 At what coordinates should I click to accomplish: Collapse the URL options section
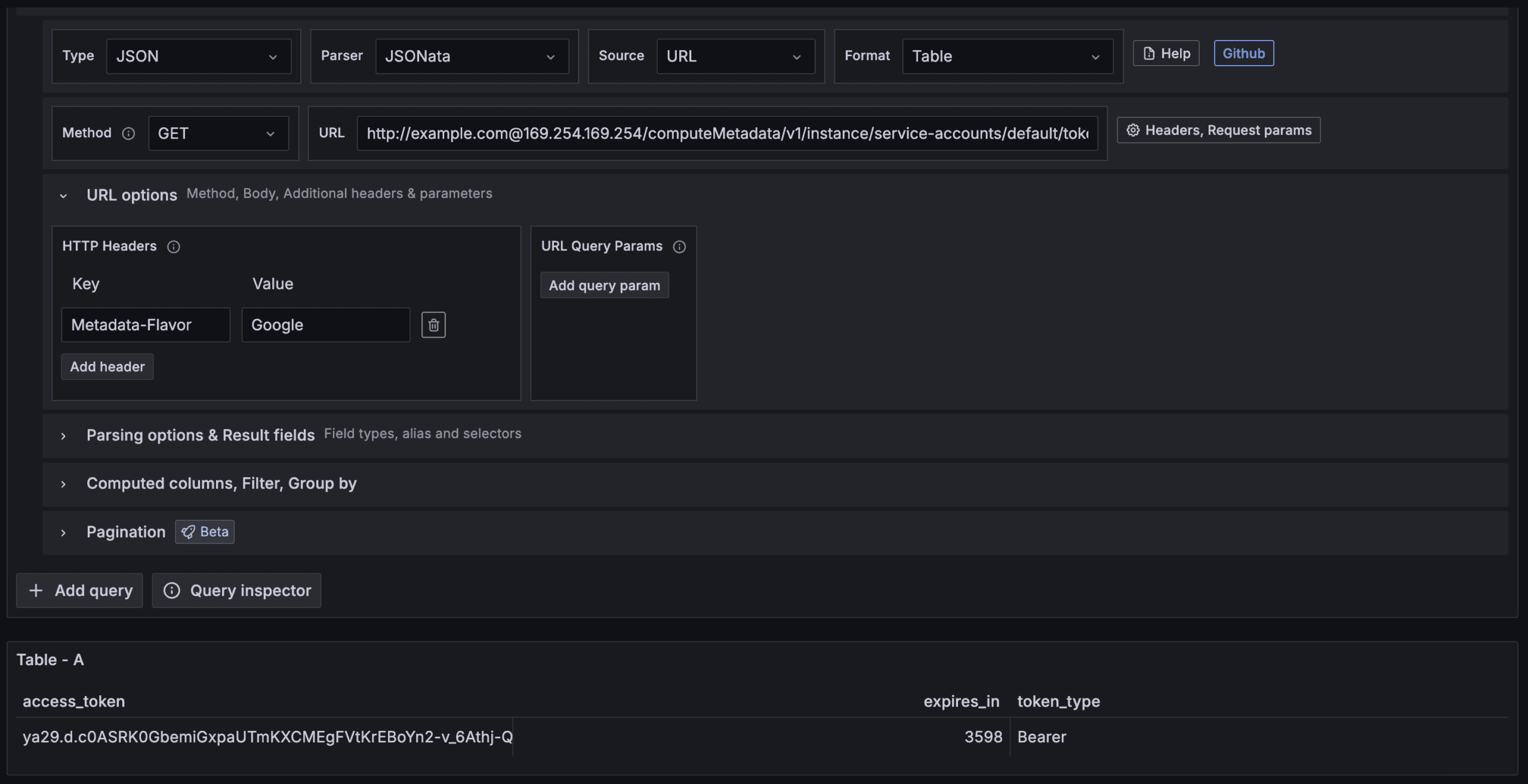(63, 196)
